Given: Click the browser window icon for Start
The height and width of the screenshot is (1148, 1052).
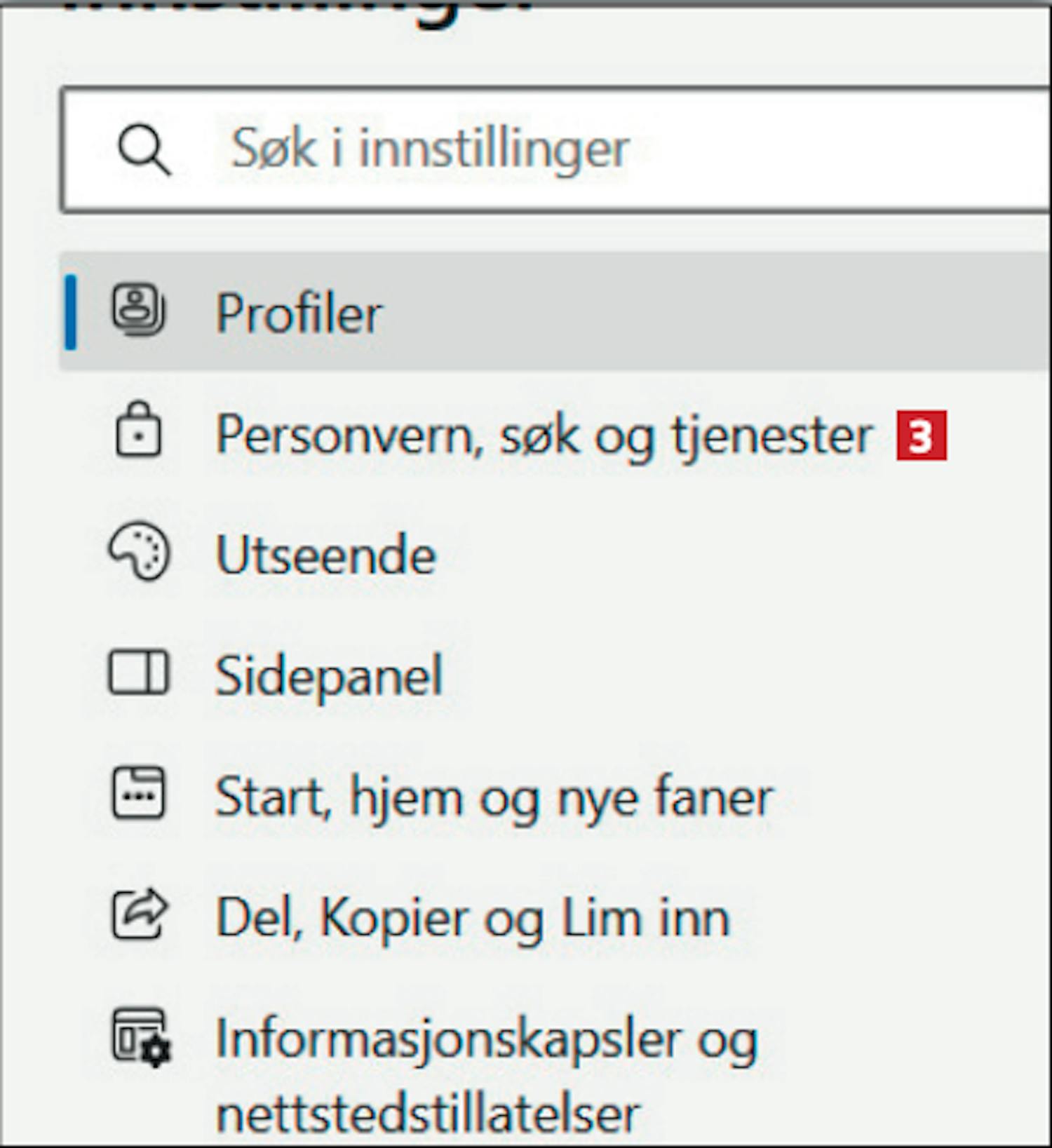Looking at the screenshot, I should tap(138, 793).
